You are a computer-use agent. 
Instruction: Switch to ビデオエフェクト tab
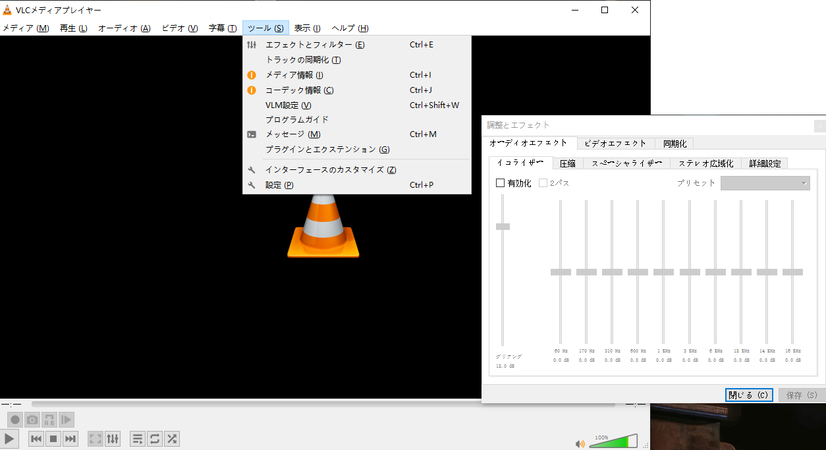click(615, 143)
